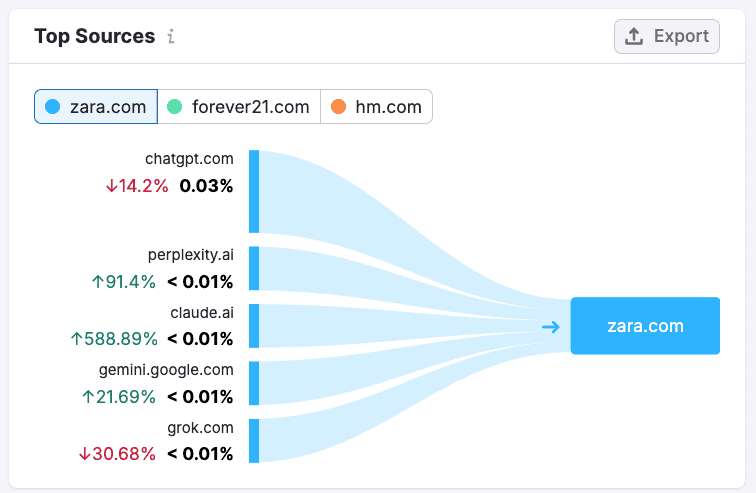This screenshot has width=756, height=493.
Task: Select the claude.ai source label
Action: 202,313
